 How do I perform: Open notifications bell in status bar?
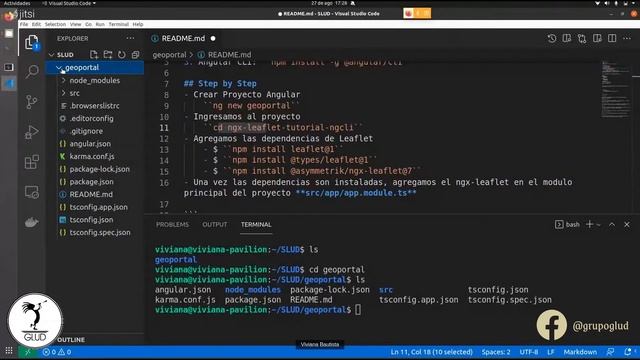click(628, 351)
